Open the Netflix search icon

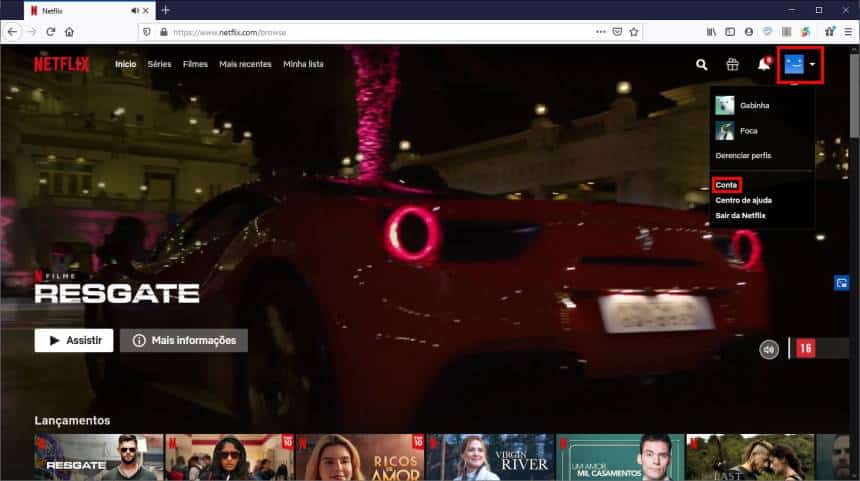coord(701,65)
